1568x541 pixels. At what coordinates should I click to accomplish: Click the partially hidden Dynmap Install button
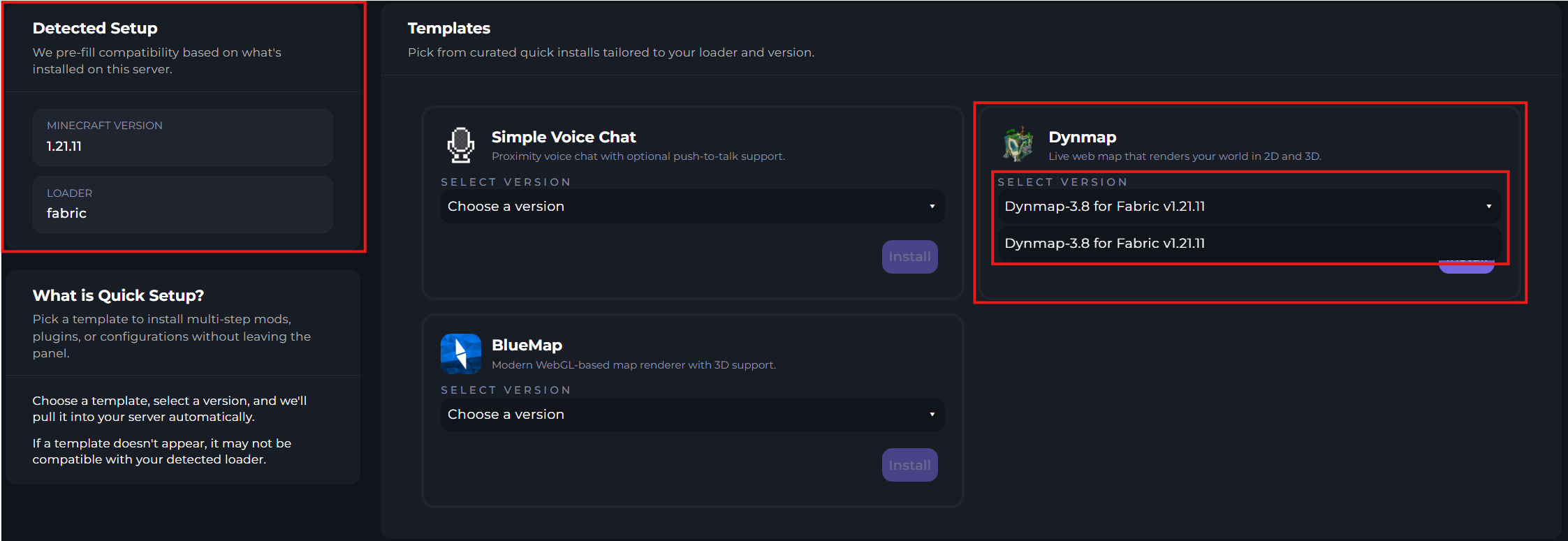pos(1466,268)
